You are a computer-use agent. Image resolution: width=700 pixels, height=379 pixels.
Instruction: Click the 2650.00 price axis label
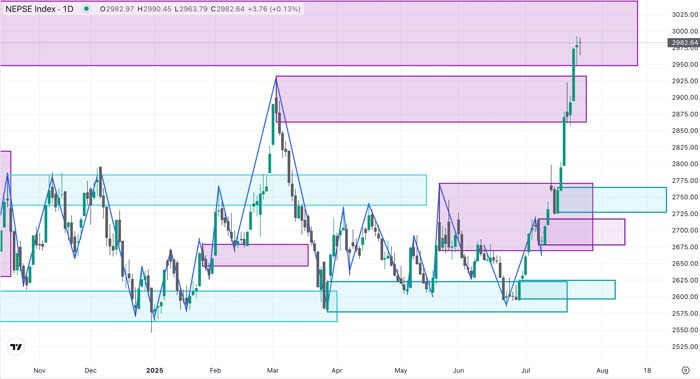pyautogui.click(x=684, y=263)
